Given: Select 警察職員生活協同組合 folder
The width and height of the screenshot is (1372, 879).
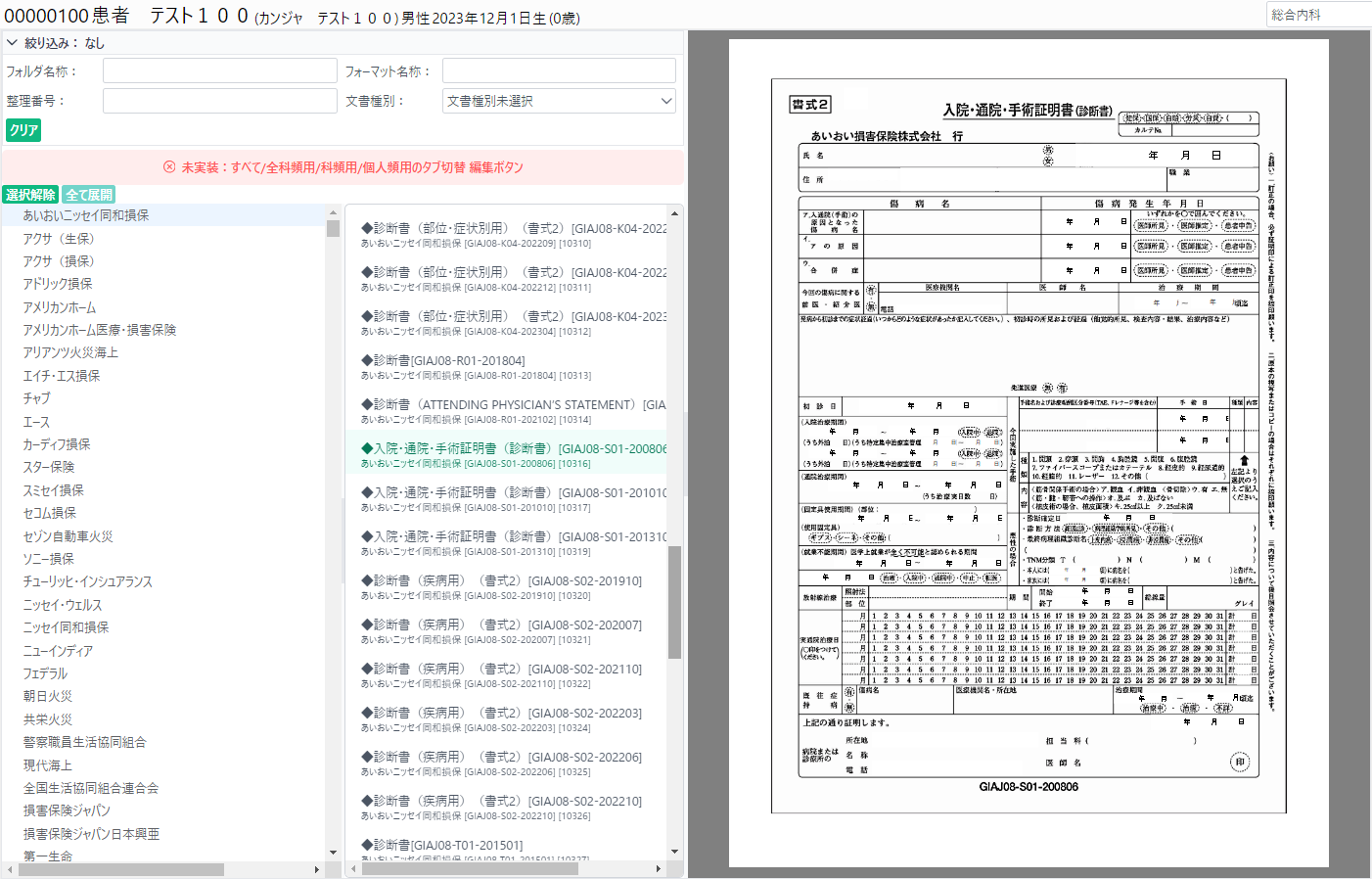Looking at the screenshot, I should [x=164, y=742].
